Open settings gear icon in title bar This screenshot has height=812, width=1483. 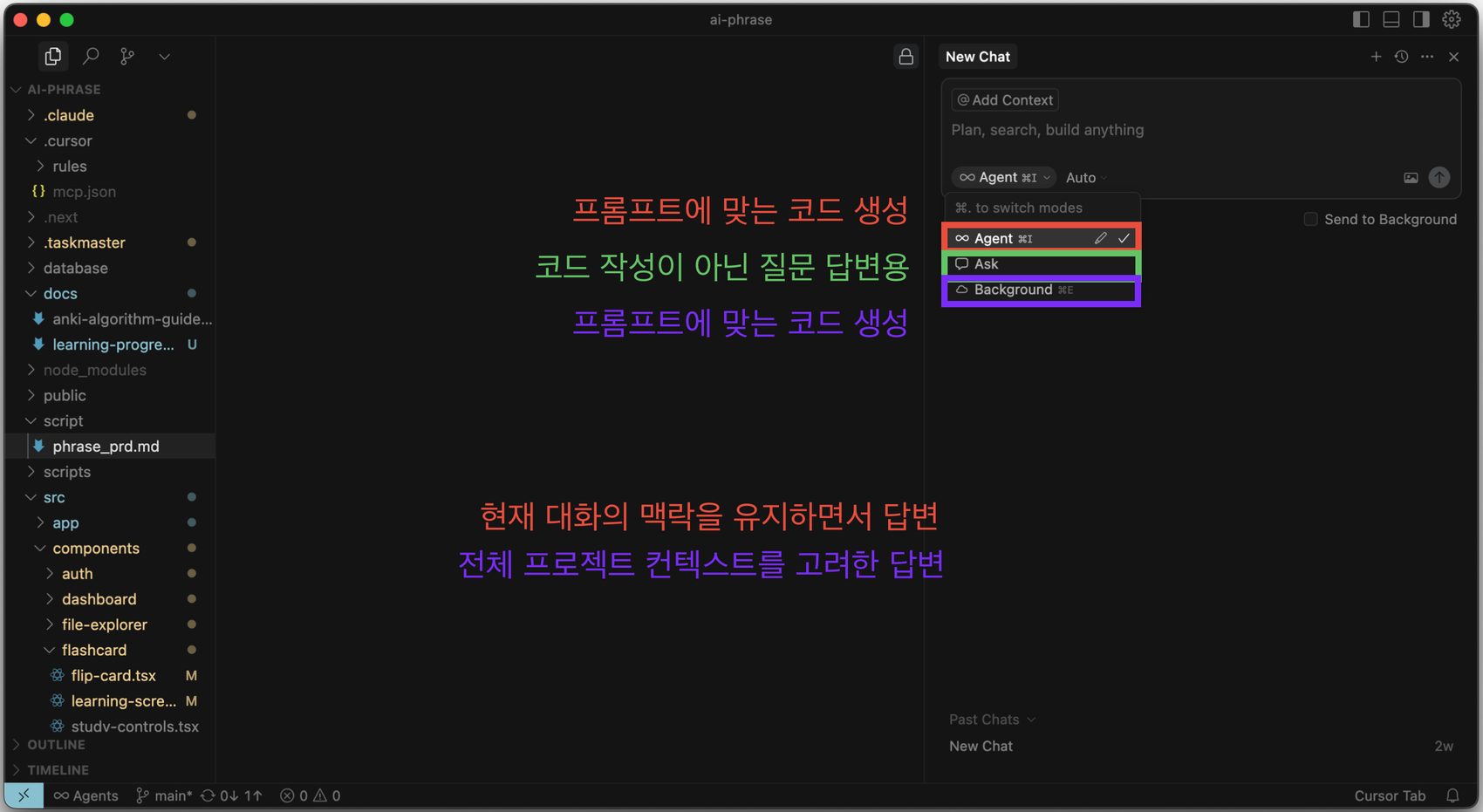point(1452,19)
